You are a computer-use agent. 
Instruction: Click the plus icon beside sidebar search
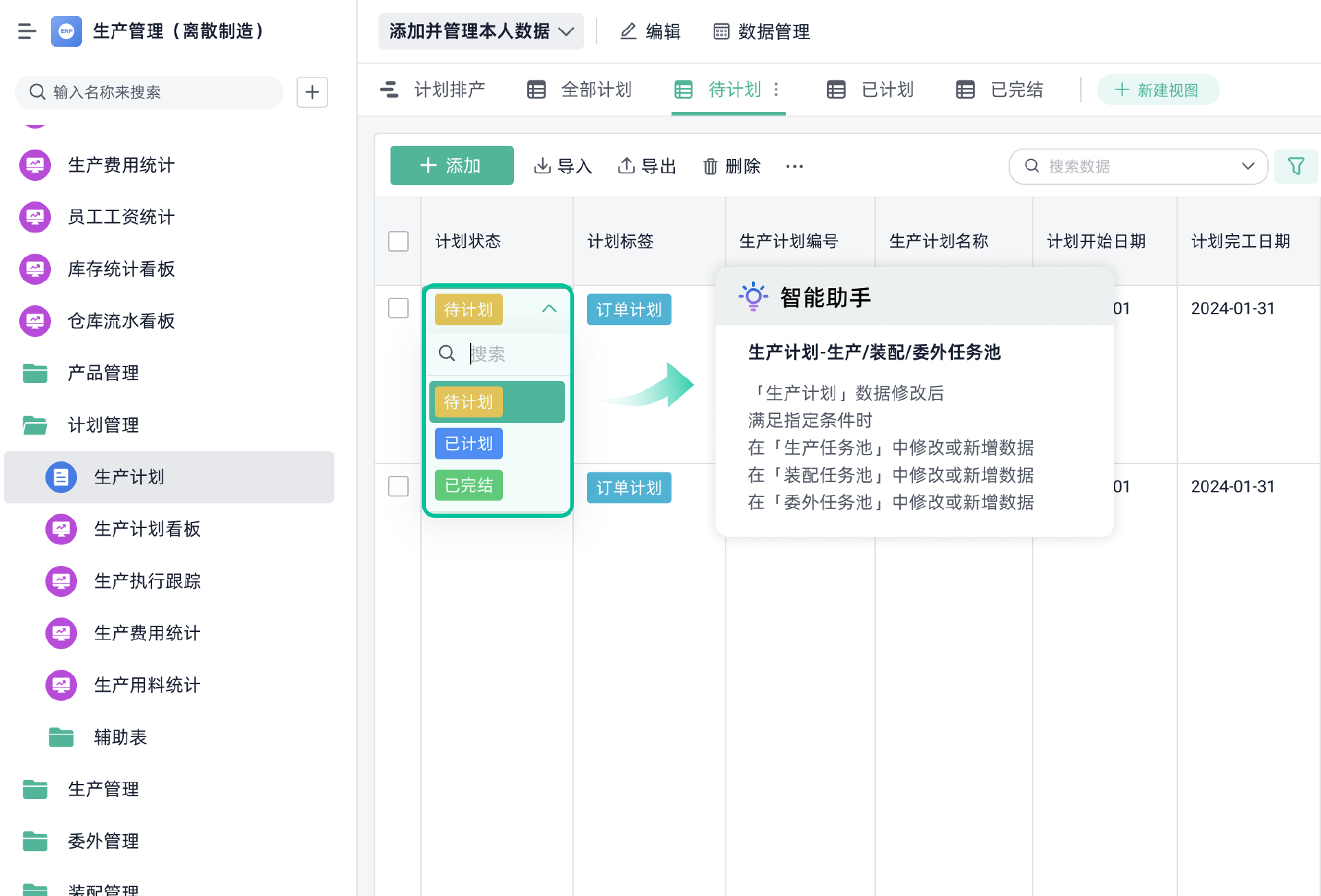[312, 92]
